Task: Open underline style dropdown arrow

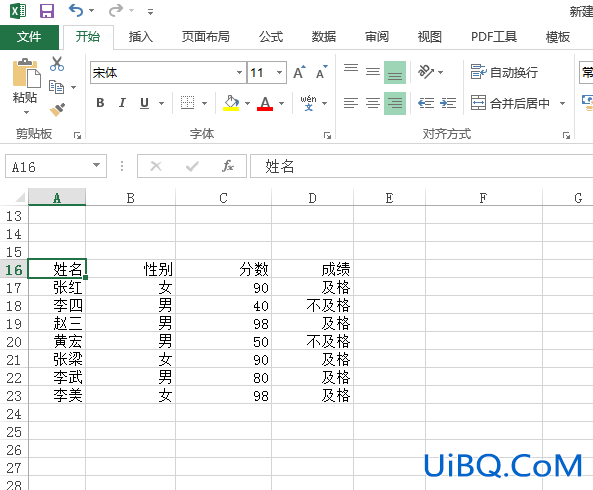Action: [161, 103]
